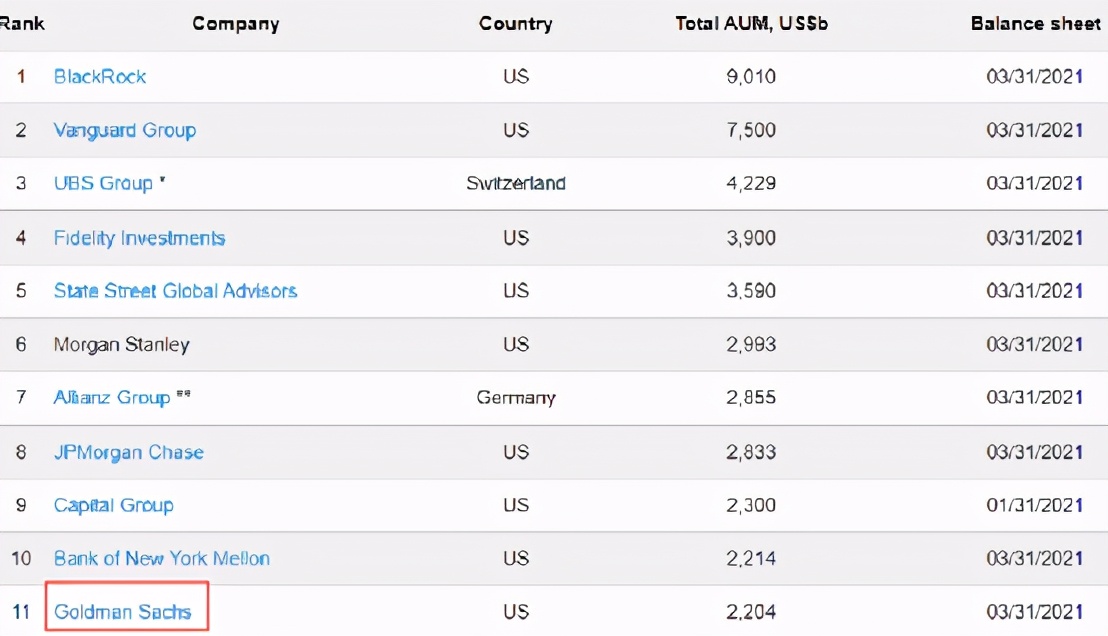Open the UBS Group link

pyautogui.click(x=103, y=184)
